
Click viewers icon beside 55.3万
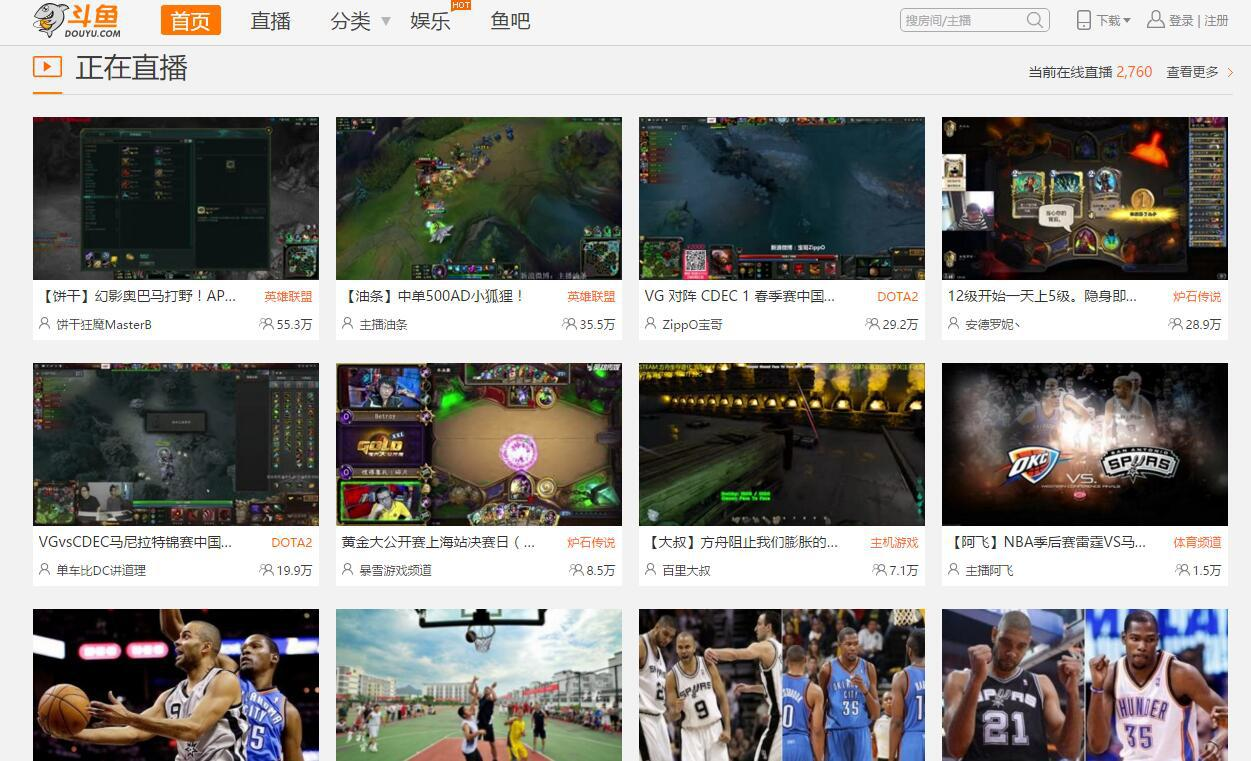(x=266, y=324)
